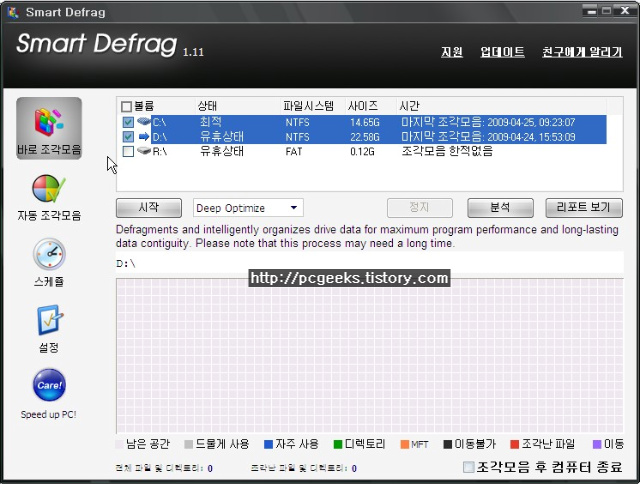Open the 지원 support link

tap(451, 52)
